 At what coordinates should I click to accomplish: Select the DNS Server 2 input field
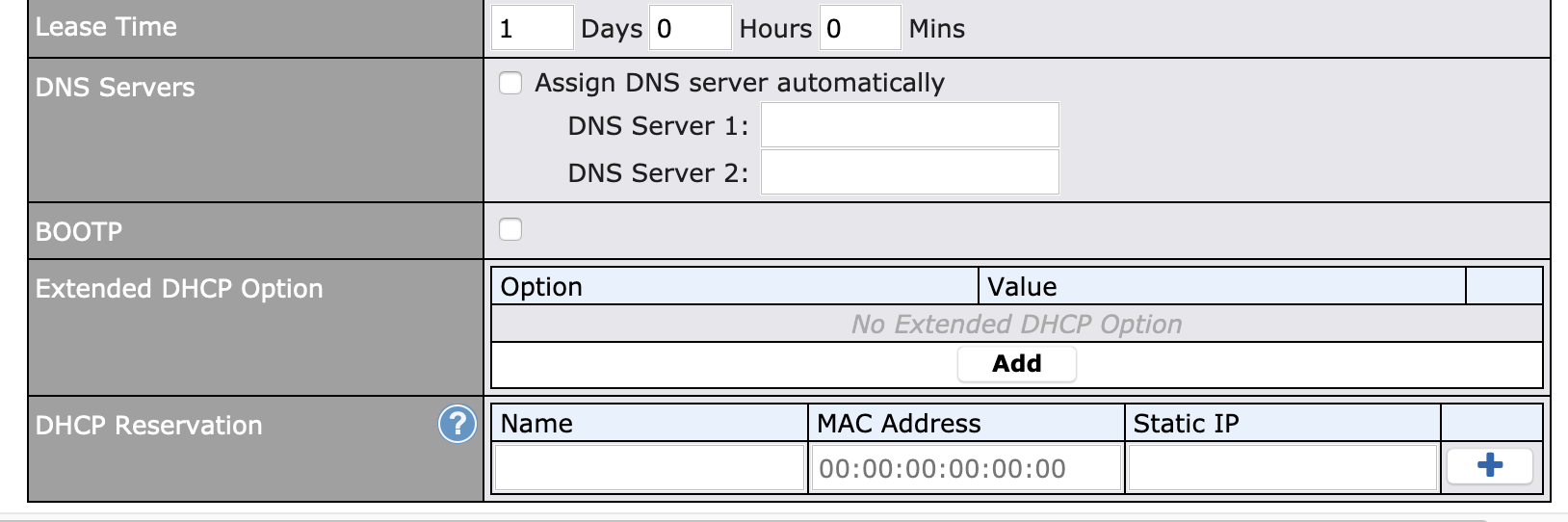coord(910,172)
